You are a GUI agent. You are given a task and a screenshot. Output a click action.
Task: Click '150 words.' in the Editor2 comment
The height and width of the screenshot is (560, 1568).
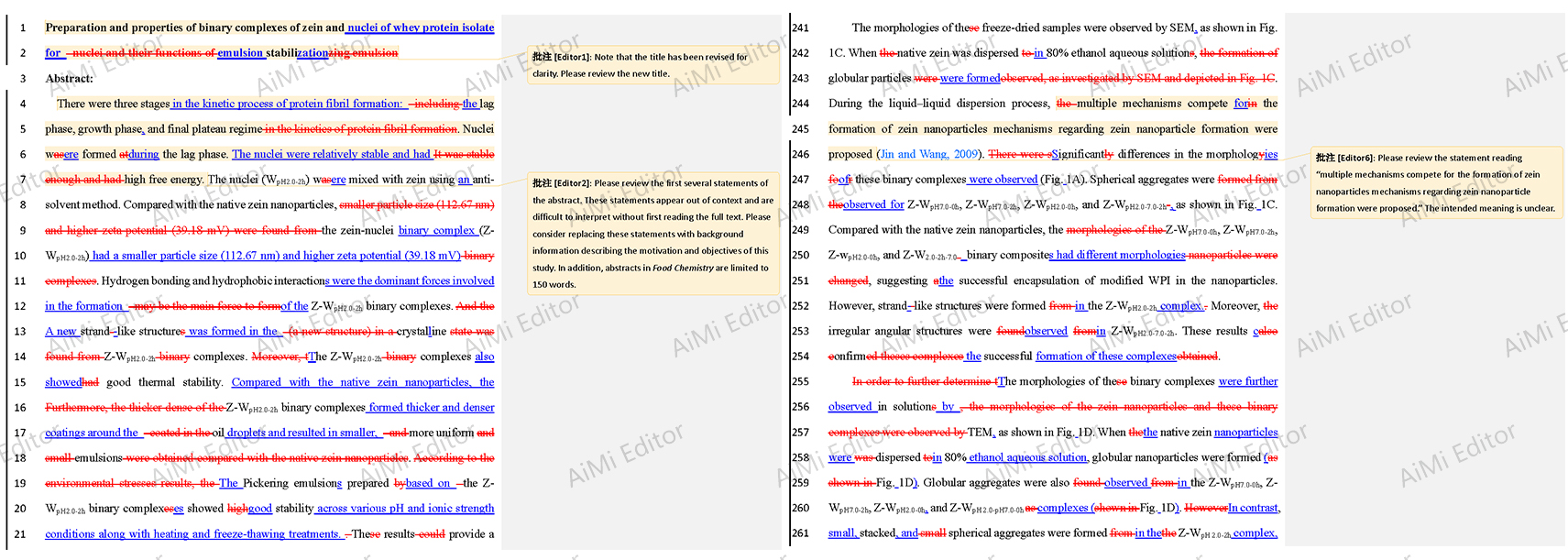point(554,284)
